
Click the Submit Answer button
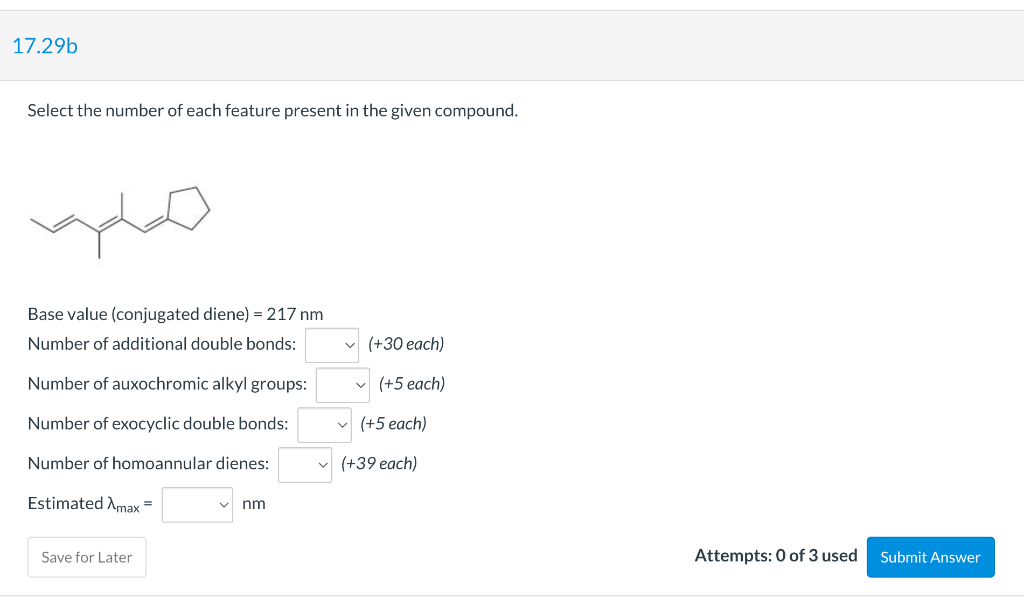coord(930,557)
